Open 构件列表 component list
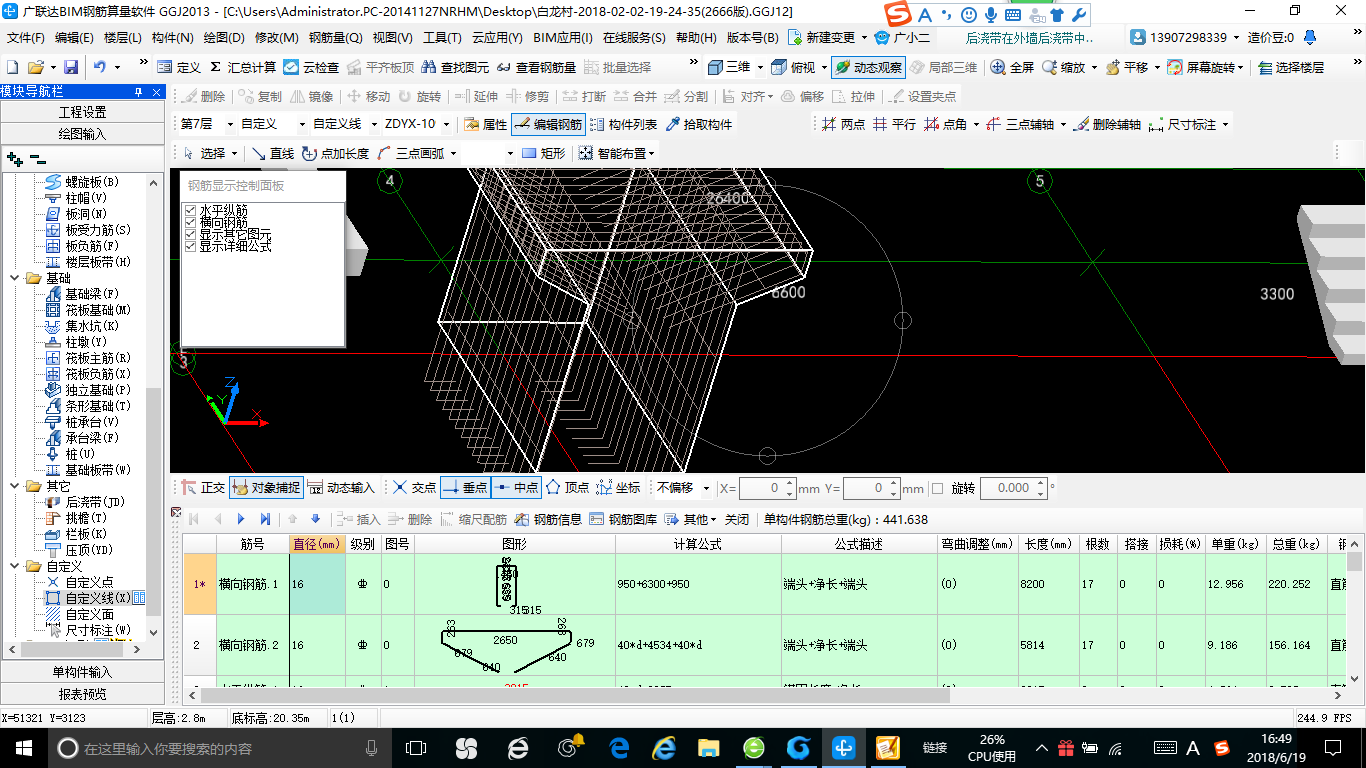The image size is (1366, 768). coord(623,125)
